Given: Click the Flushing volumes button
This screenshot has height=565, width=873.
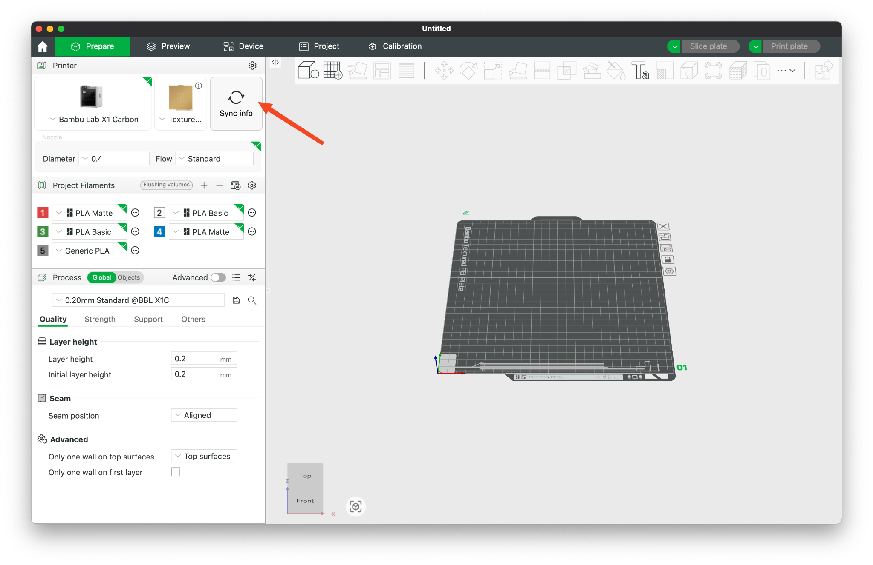Looking at the screenshot, I should tap(165, 185).
